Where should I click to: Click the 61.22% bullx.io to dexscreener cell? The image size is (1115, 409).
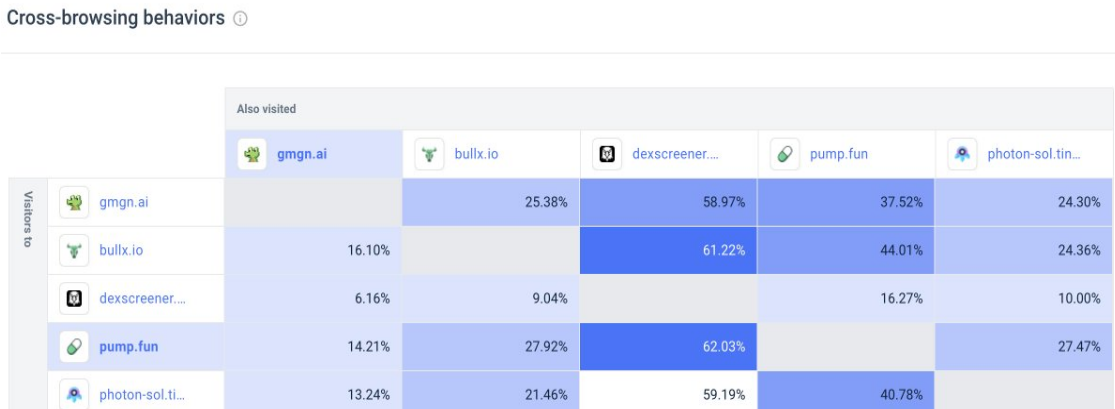point(668,250)
